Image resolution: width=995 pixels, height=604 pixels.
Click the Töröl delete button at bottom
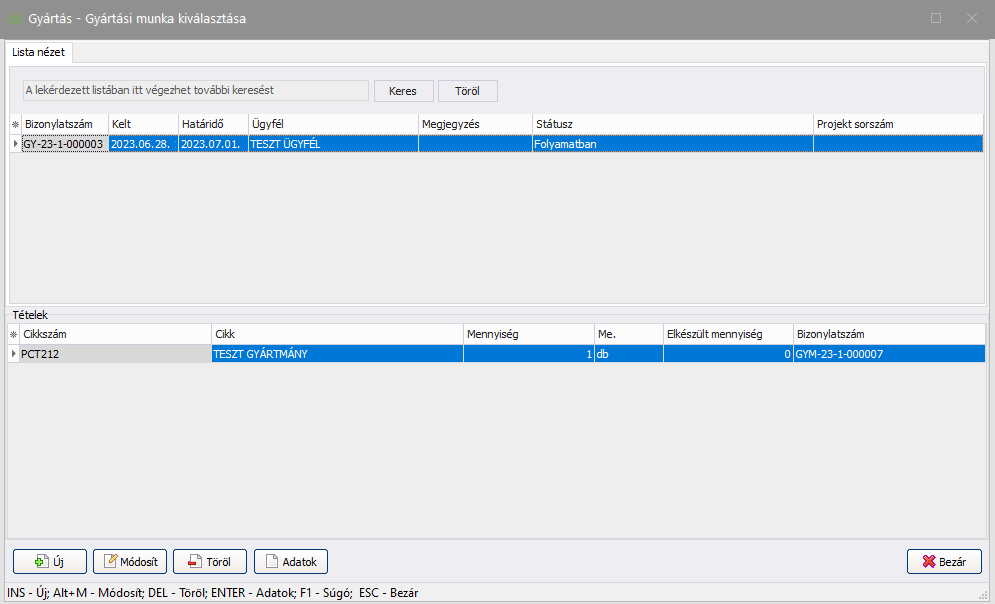pos(210,562)
